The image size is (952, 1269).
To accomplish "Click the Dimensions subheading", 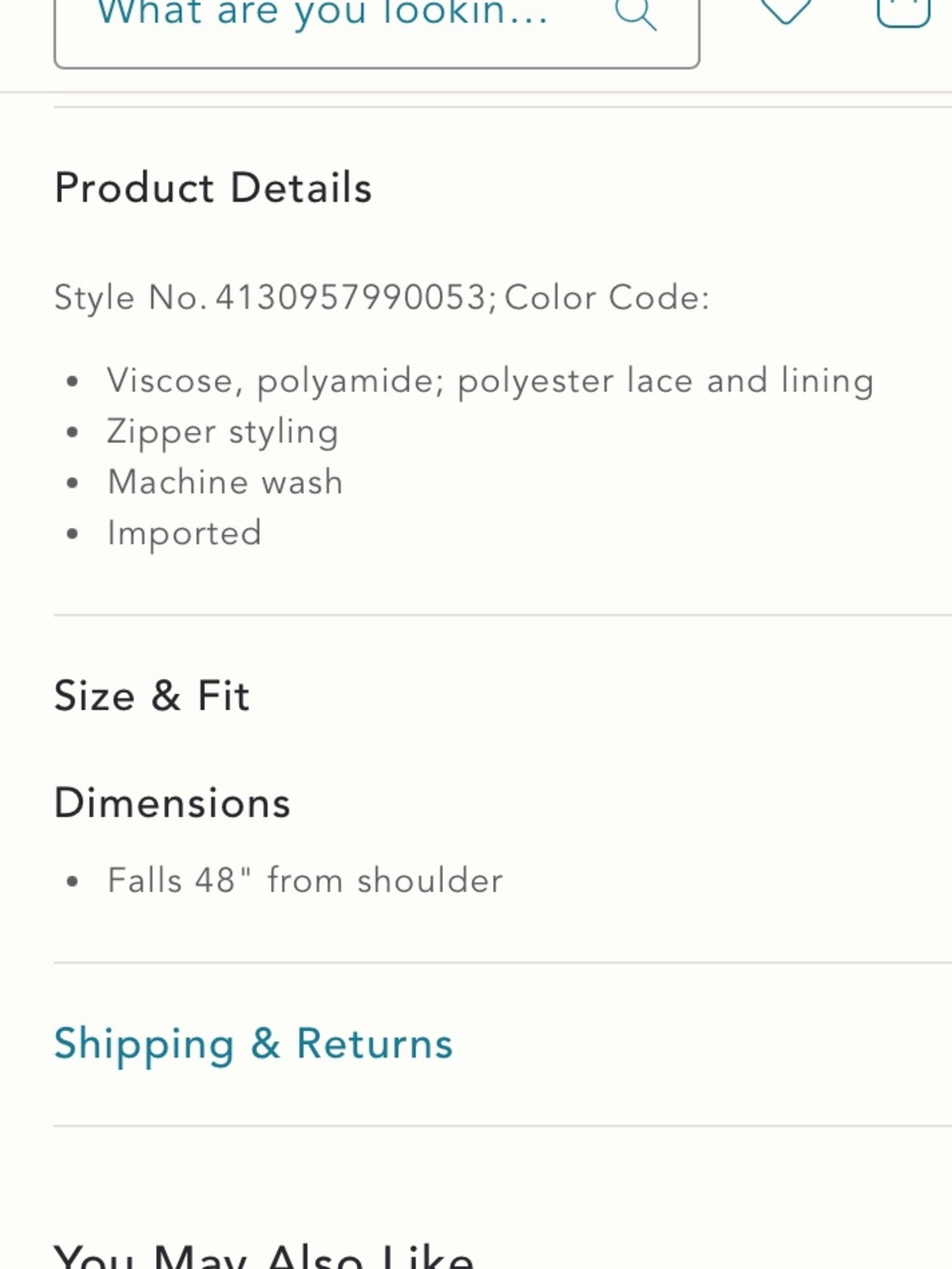I will tap(172, 803).
